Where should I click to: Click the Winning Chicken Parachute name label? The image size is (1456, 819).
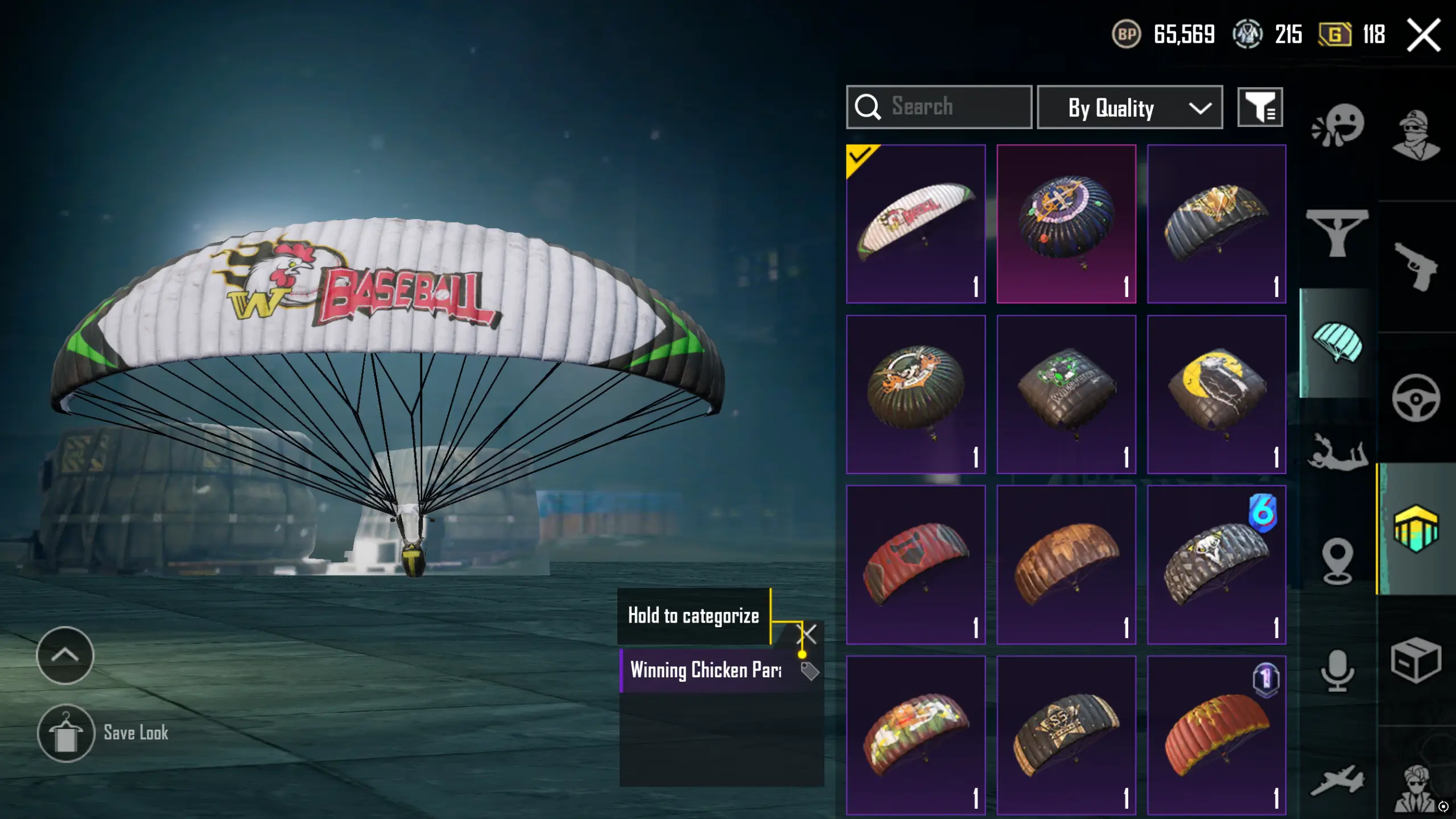click(706, 670)
